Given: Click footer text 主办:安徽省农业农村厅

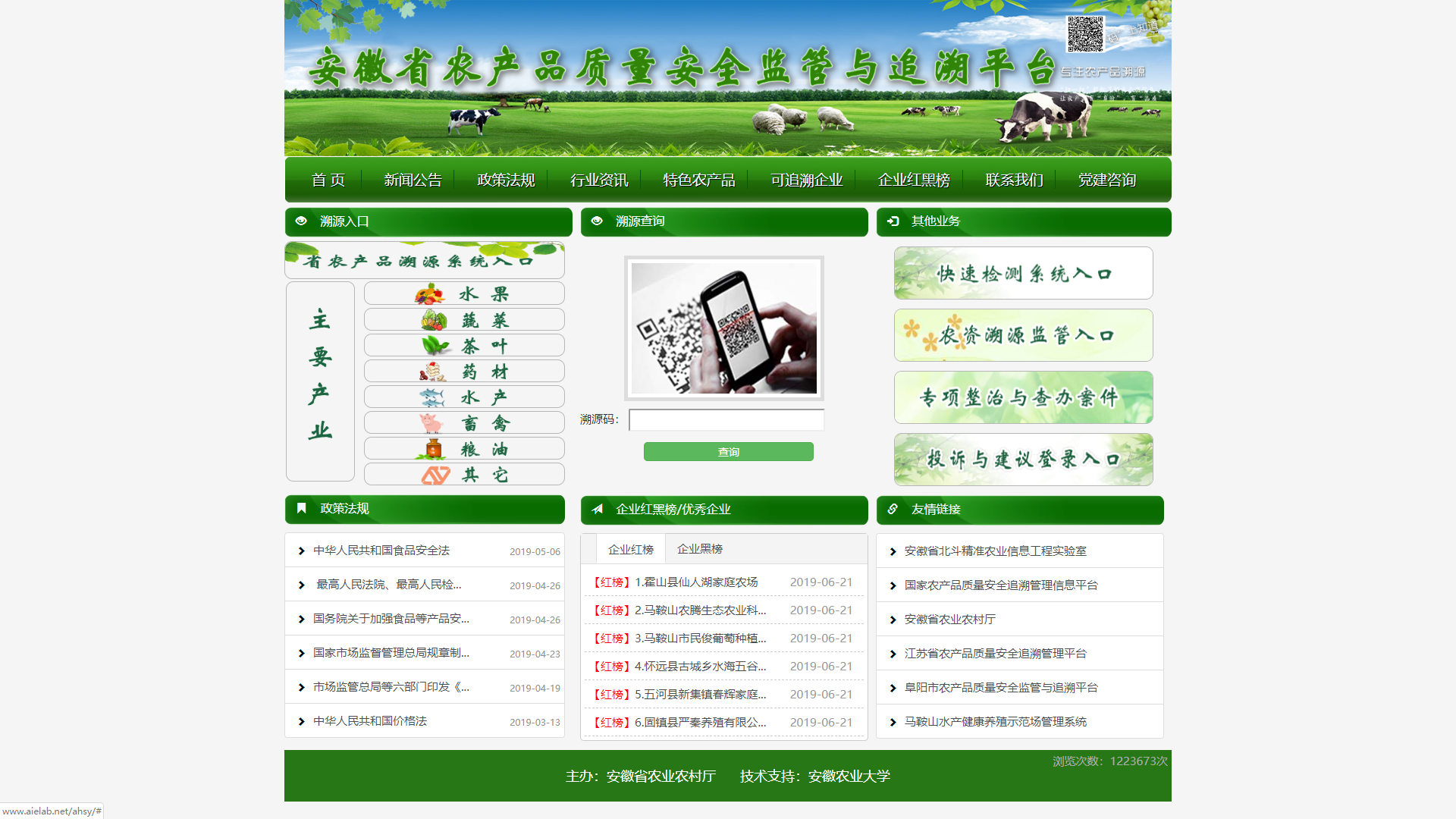Looking at the screenshot, I should 641,777.
